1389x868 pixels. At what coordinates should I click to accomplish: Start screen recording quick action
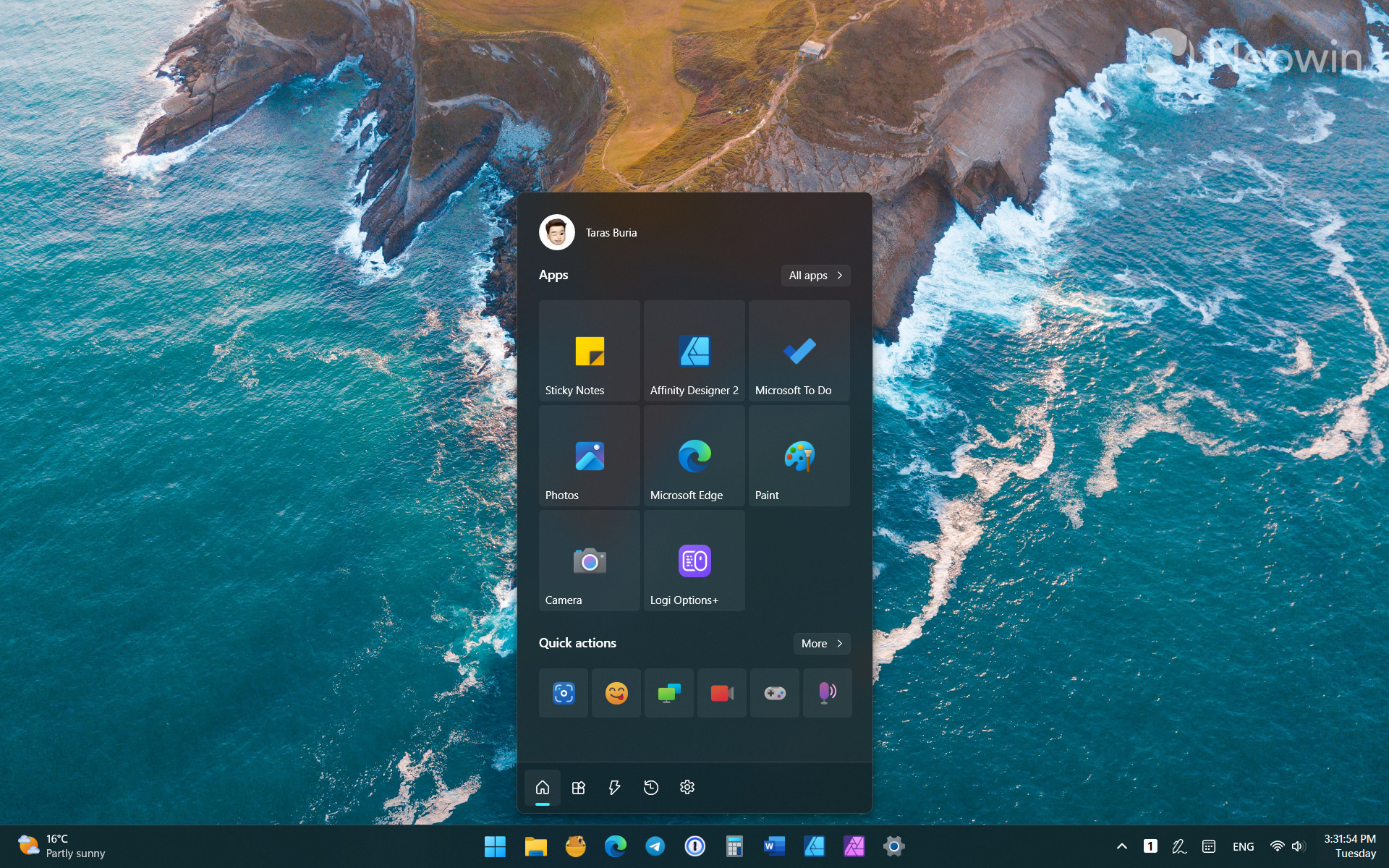click(x=722, y=693)
